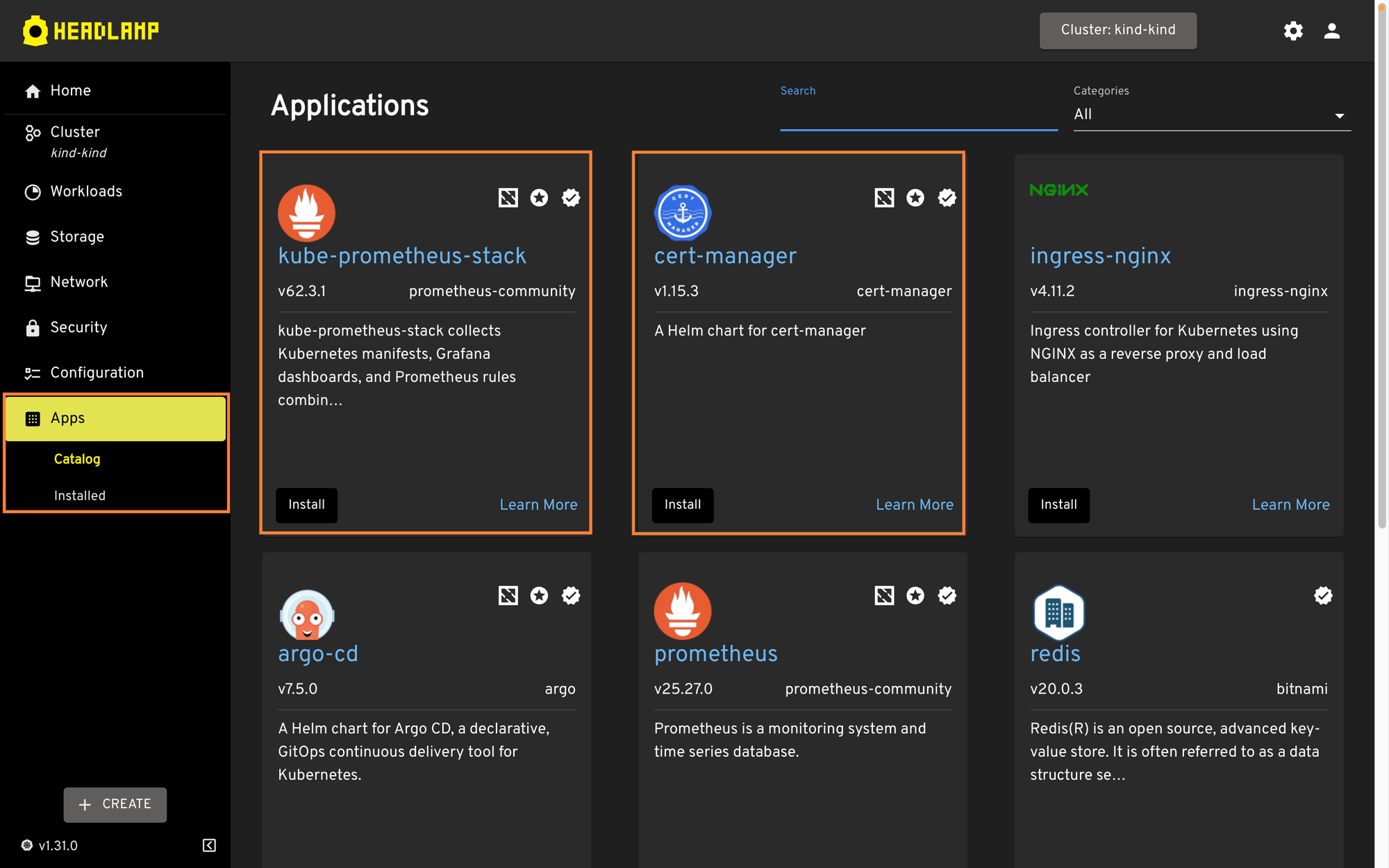This screenshot has width=1389, height=868.
Task: Select the Apps menu item
Action: pyautogui.click(x=115, y=419)
